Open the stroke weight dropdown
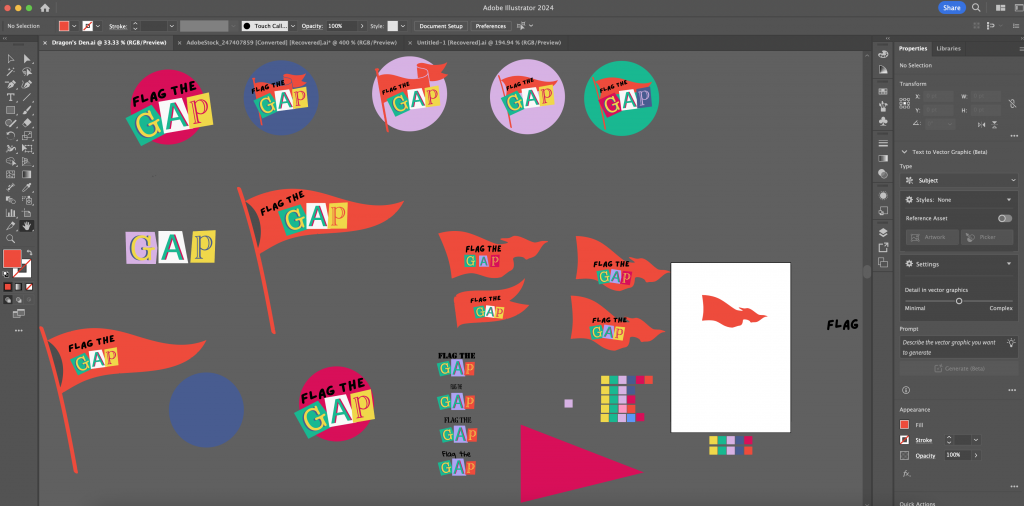The height and width of the screenshot is (506, 1024). [x=172, y=26]
